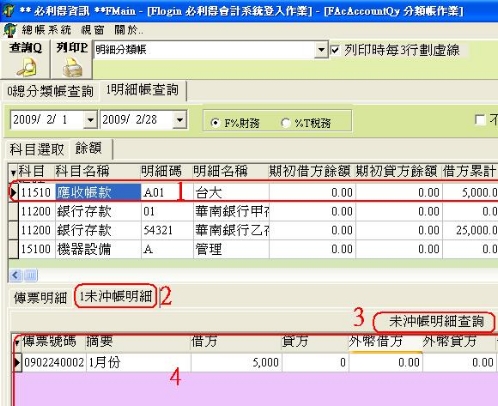Open the start date 2009/2/1 dropdown
This screenshot has height=406, width=498.
tap(90, 120)
